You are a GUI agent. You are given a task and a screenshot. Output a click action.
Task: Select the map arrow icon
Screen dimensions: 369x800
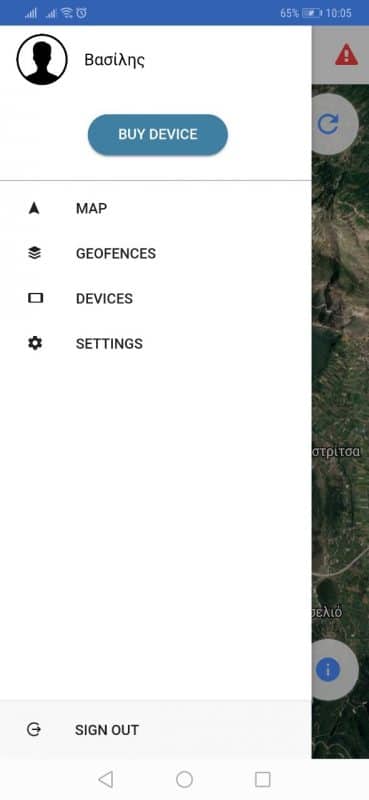tap(34, 208)
